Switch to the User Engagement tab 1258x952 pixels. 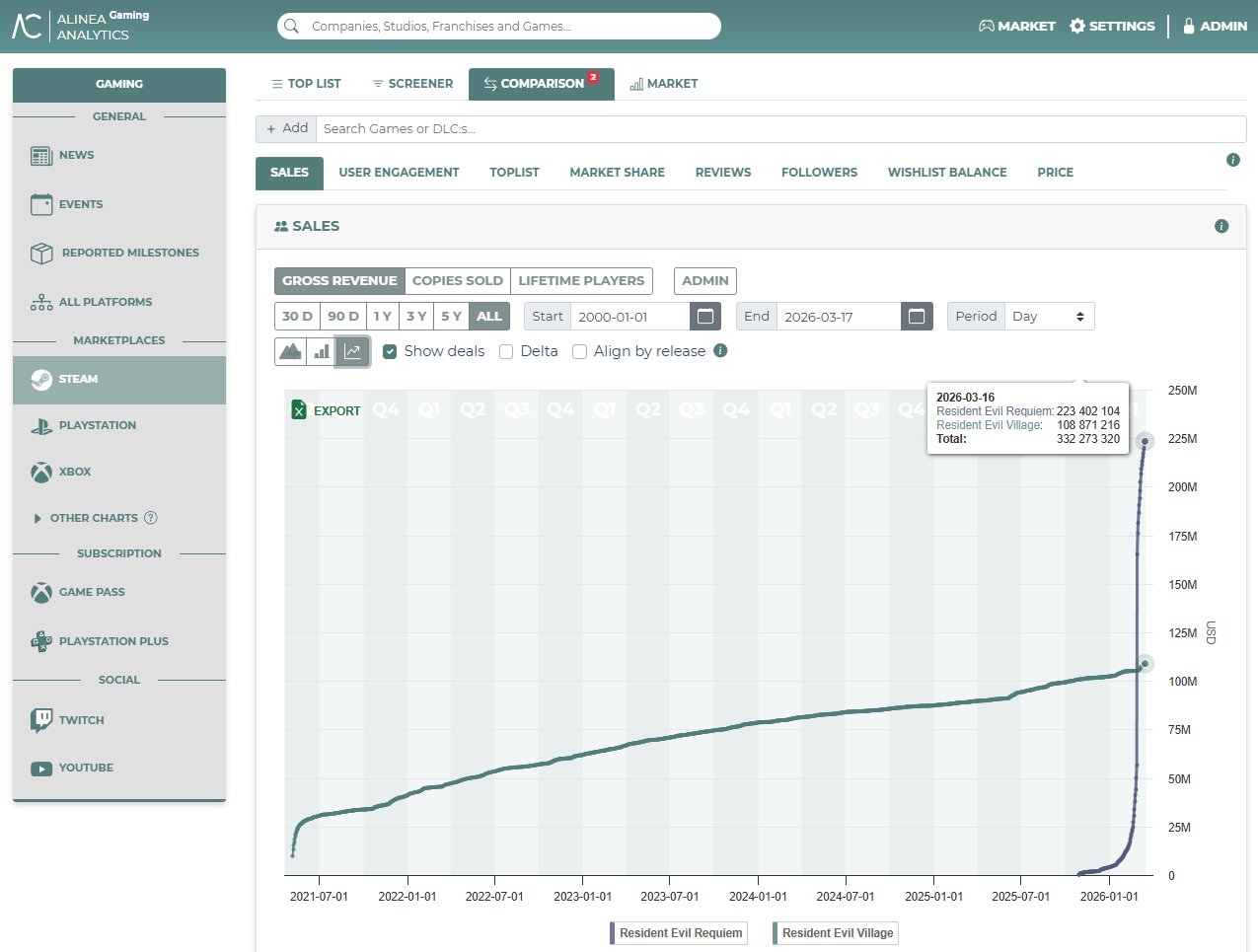click(399, 173)
